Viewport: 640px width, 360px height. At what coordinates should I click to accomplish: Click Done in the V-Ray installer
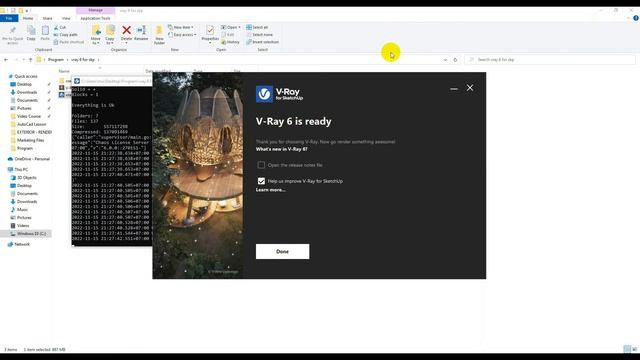tap(282, 251)
